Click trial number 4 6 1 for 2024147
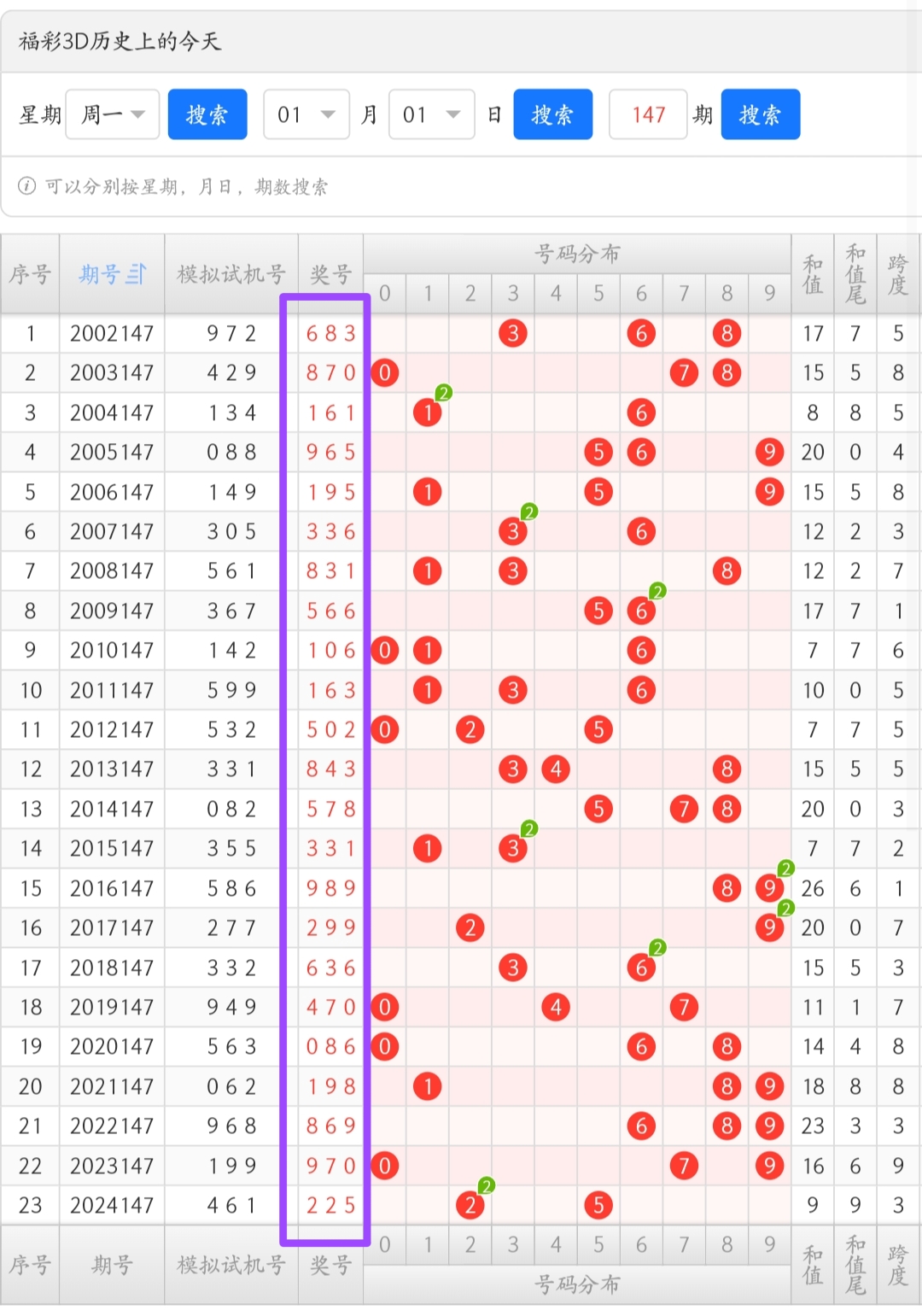This screenshot has height=1316, width=922. [x=231, y=1206]
